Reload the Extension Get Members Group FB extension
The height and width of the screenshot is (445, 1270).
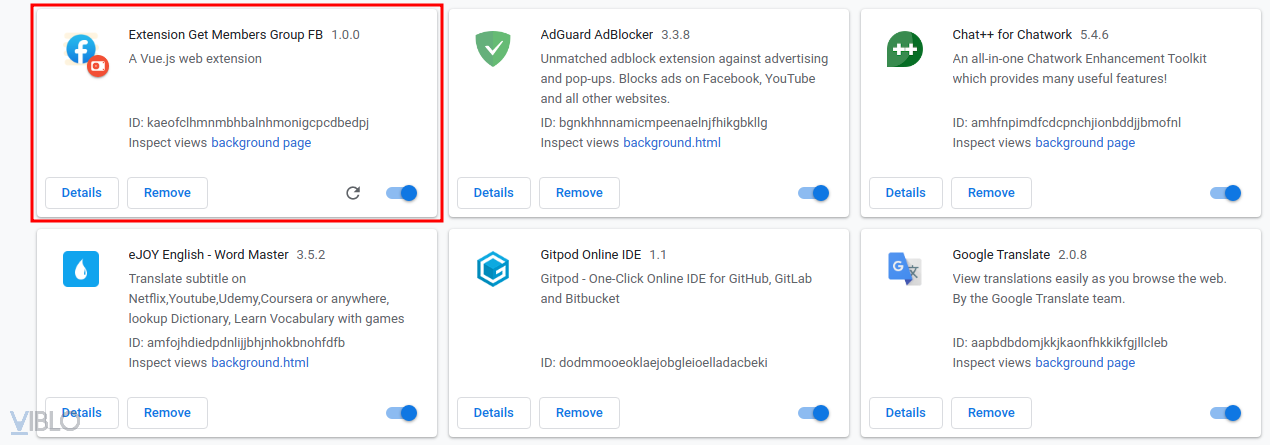pyautogui.click(x=352, y=193)
